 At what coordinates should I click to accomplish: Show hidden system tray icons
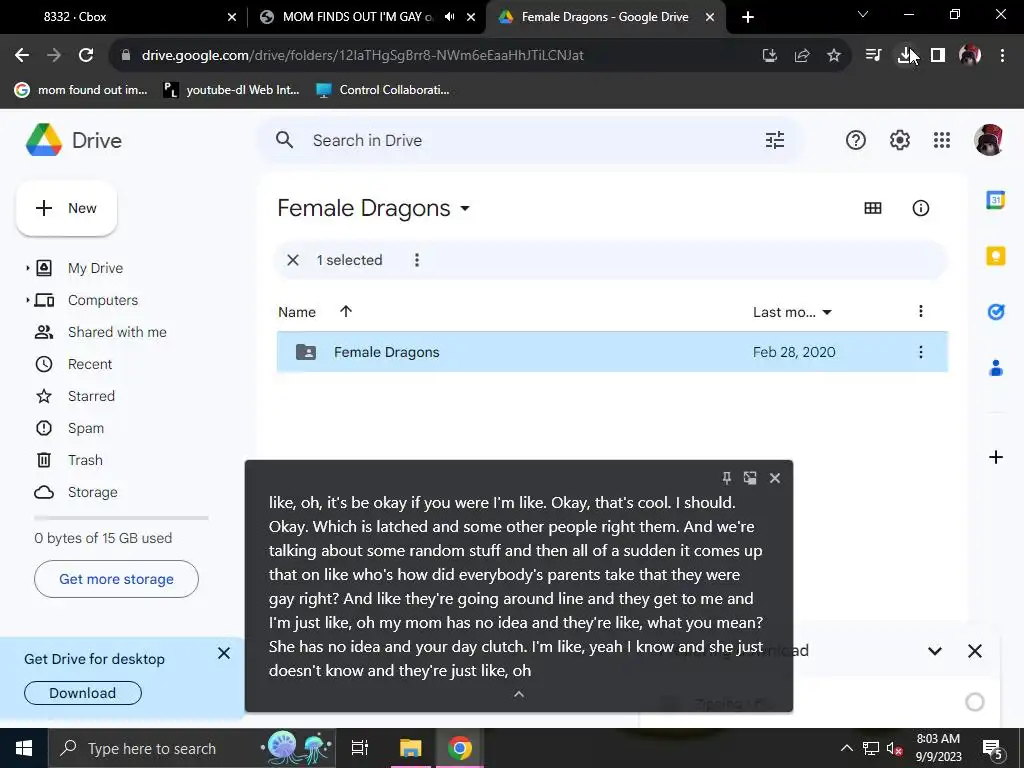[x=846, y=748]
